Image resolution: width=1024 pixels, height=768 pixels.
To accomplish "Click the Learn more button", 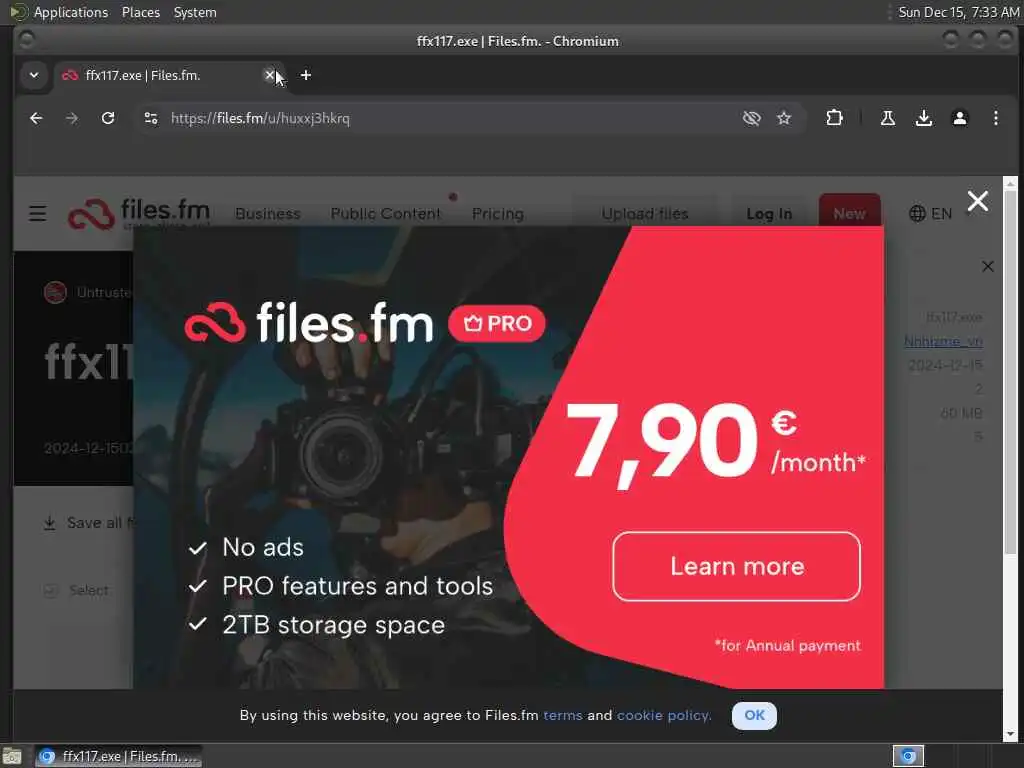I will point(737,566).
